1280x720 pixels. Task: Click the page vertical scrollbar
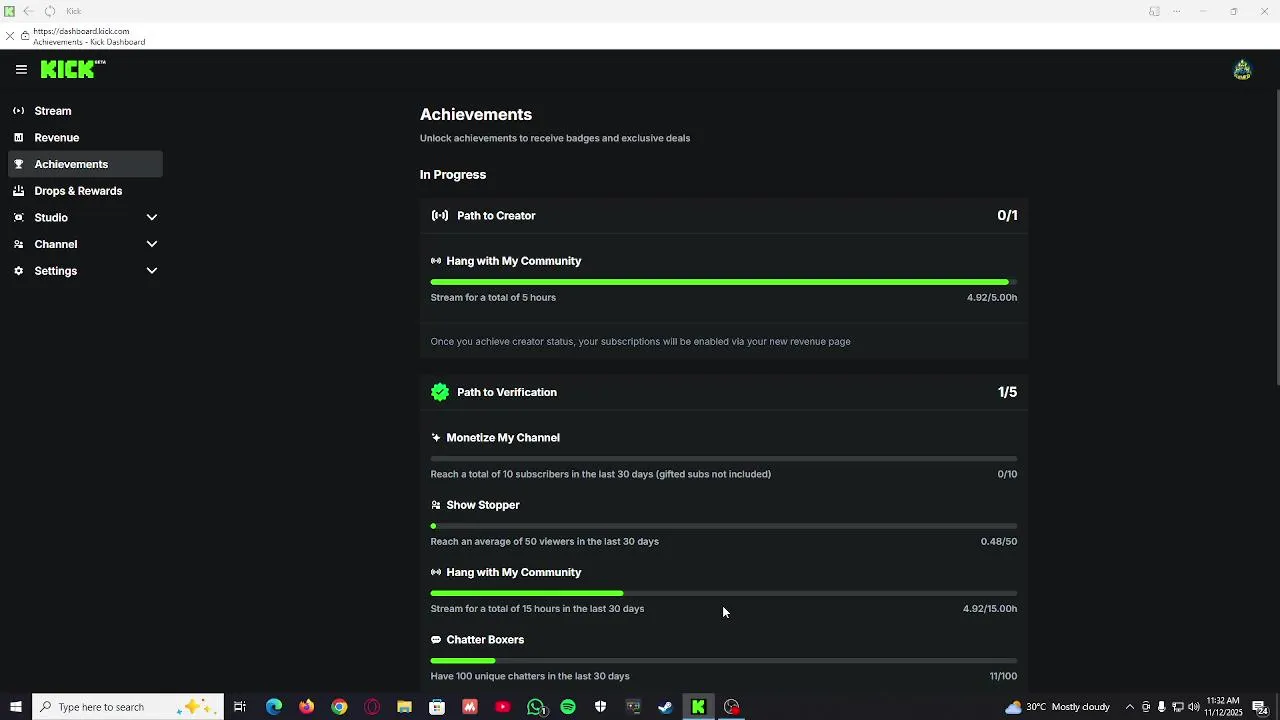[1276, 237]
